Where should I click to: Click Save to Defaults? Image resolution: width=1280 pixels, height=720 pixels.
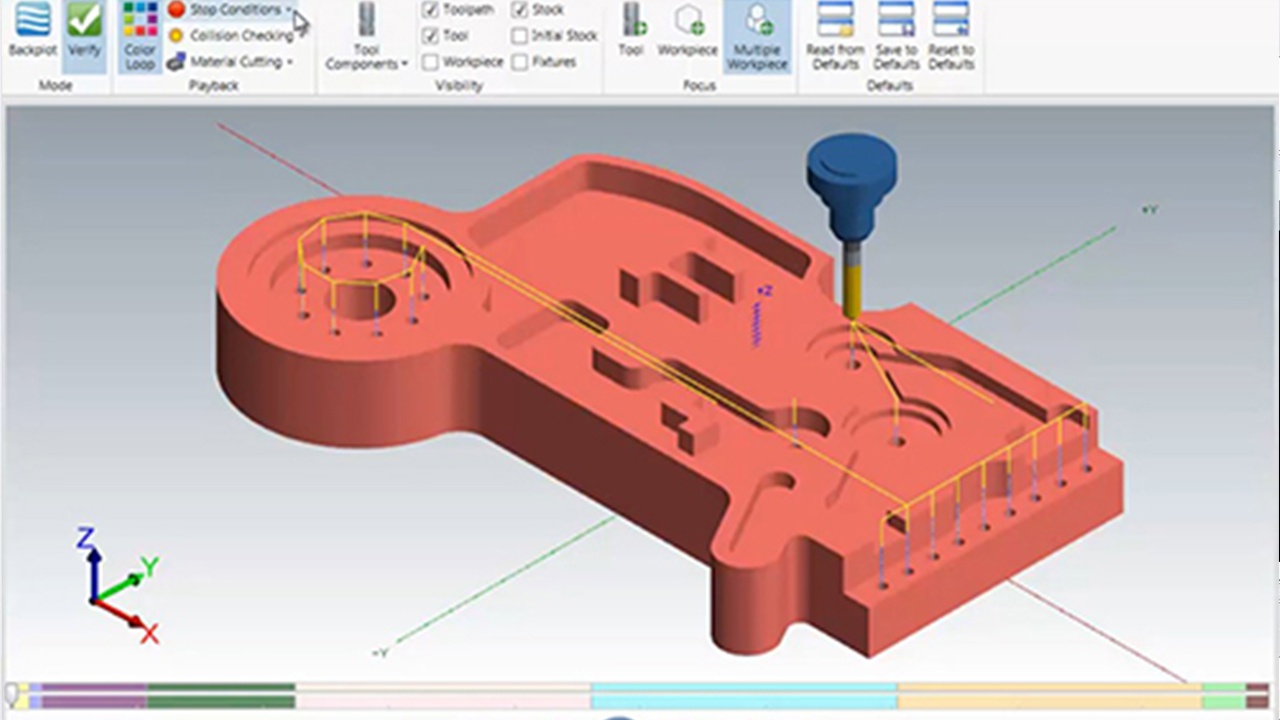896,36
